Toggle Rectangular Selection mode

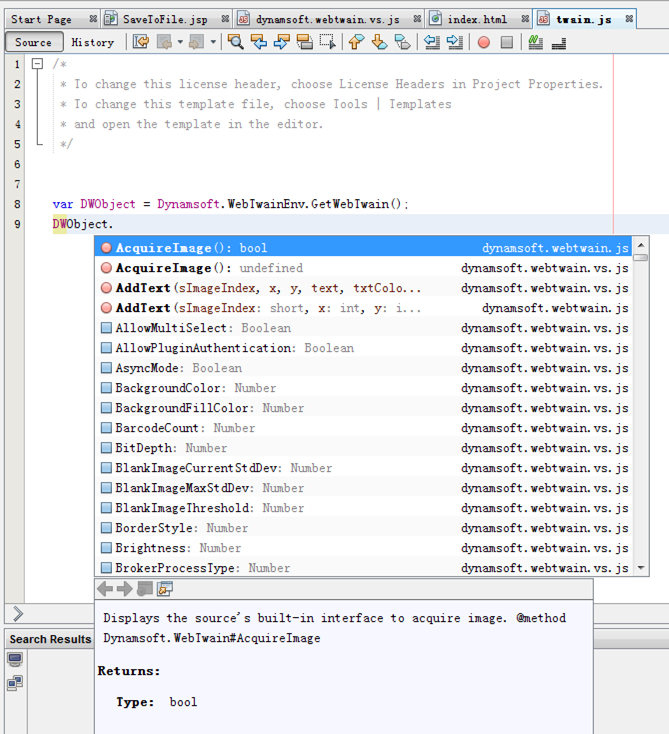tap(327, 42)
